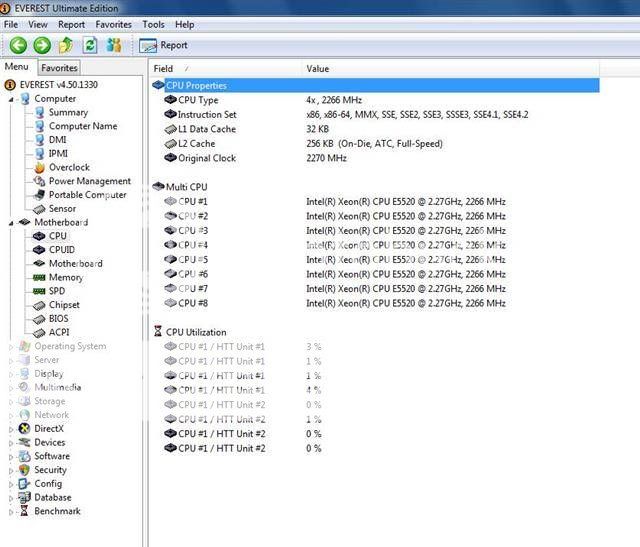Click the Memory module icon
The width and height of the screenshot is (640, 547).
coord(39,278)
